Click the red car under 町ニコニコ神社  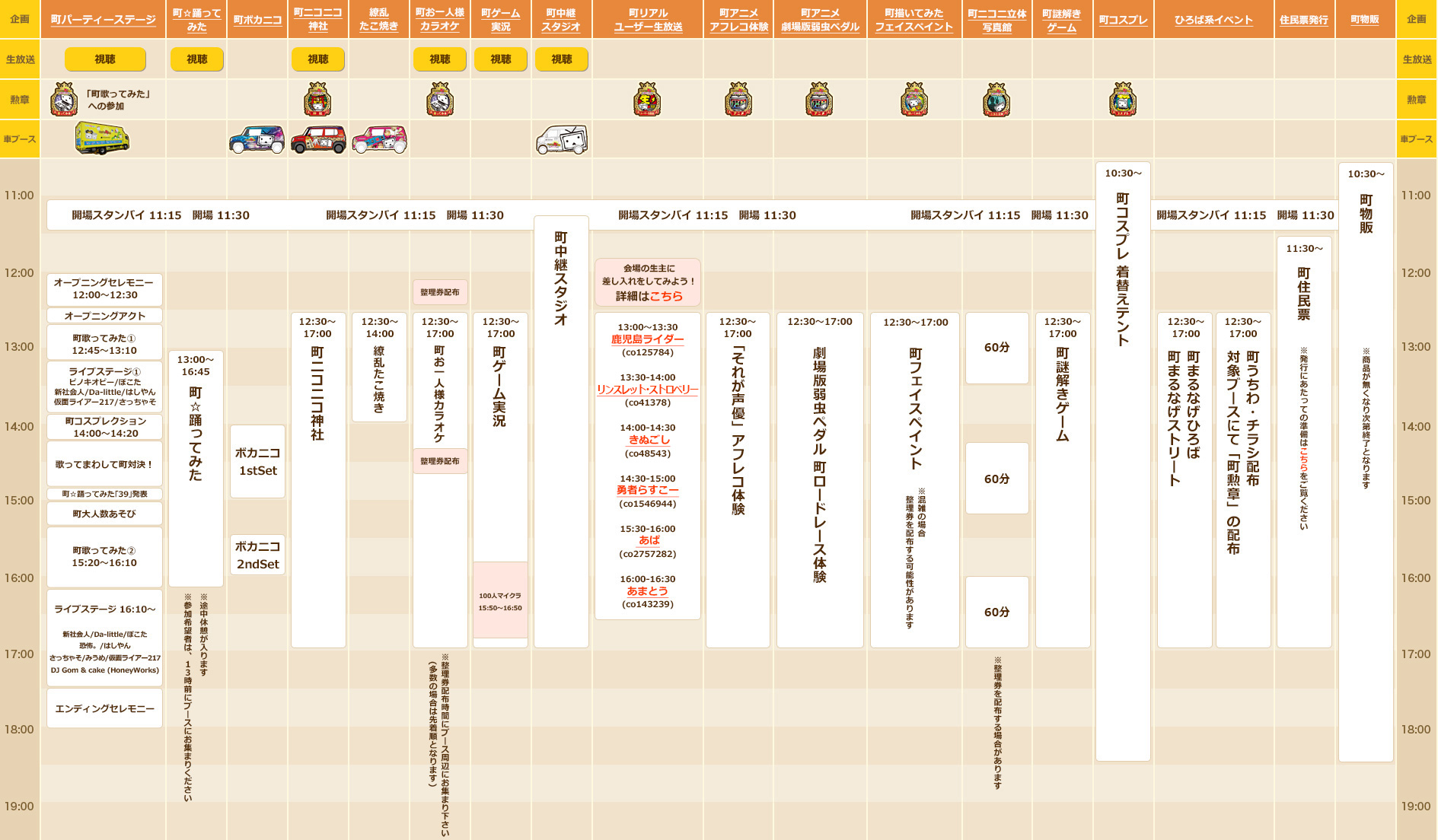pos(318,140)
